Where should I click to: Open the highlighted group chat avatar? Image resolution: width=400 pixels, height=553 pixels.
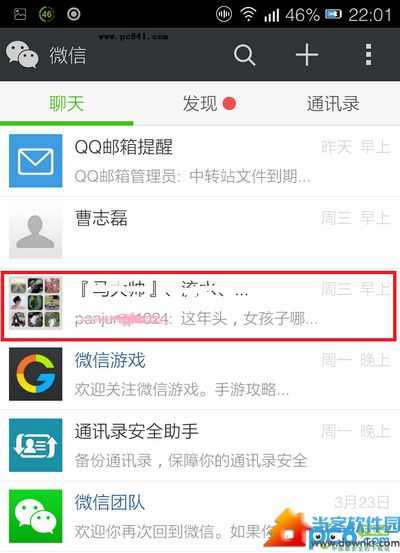tap(35, 303)
